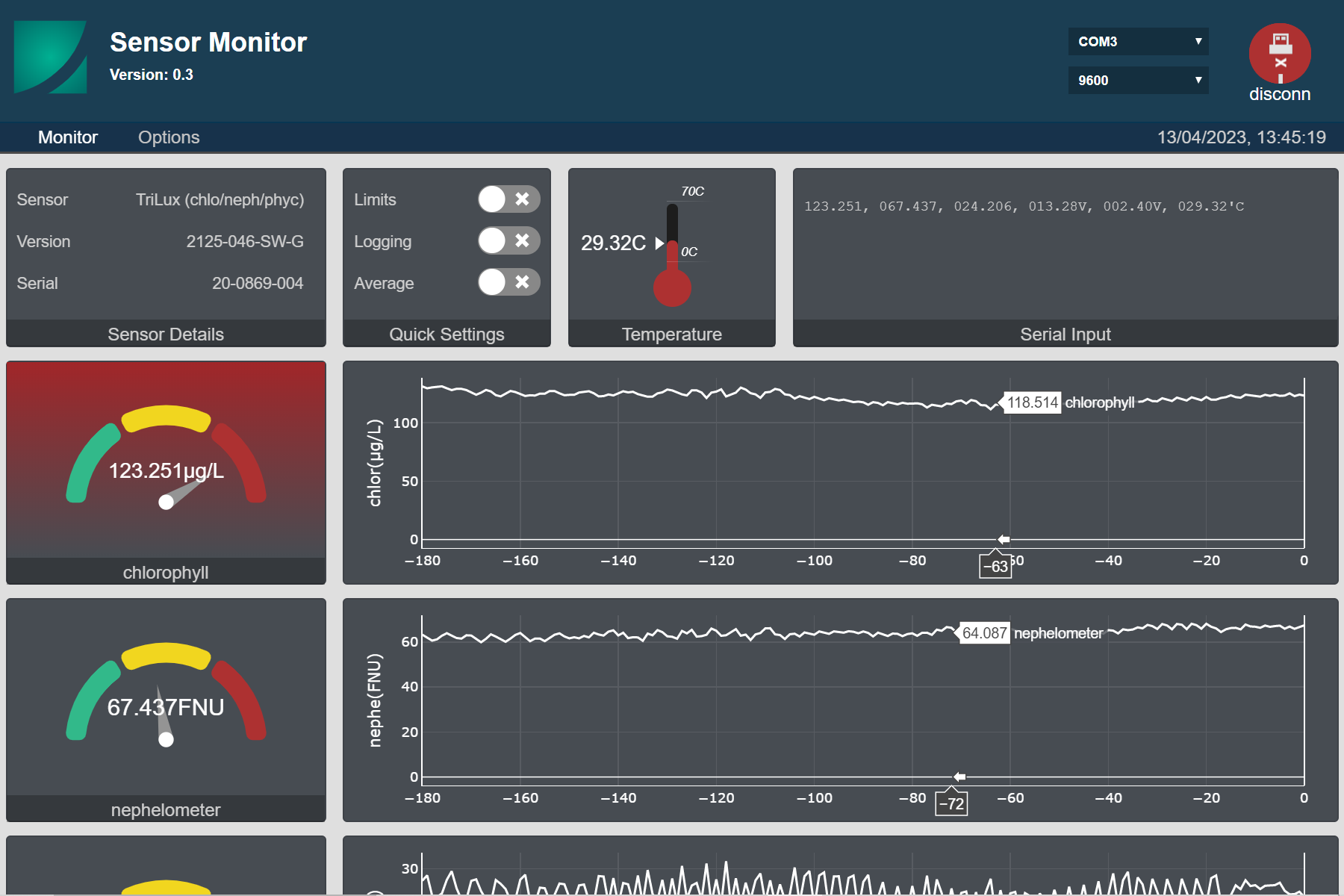1344x896 pixels.
Task: Turn on the Logging switch
Action: [508, 241]
